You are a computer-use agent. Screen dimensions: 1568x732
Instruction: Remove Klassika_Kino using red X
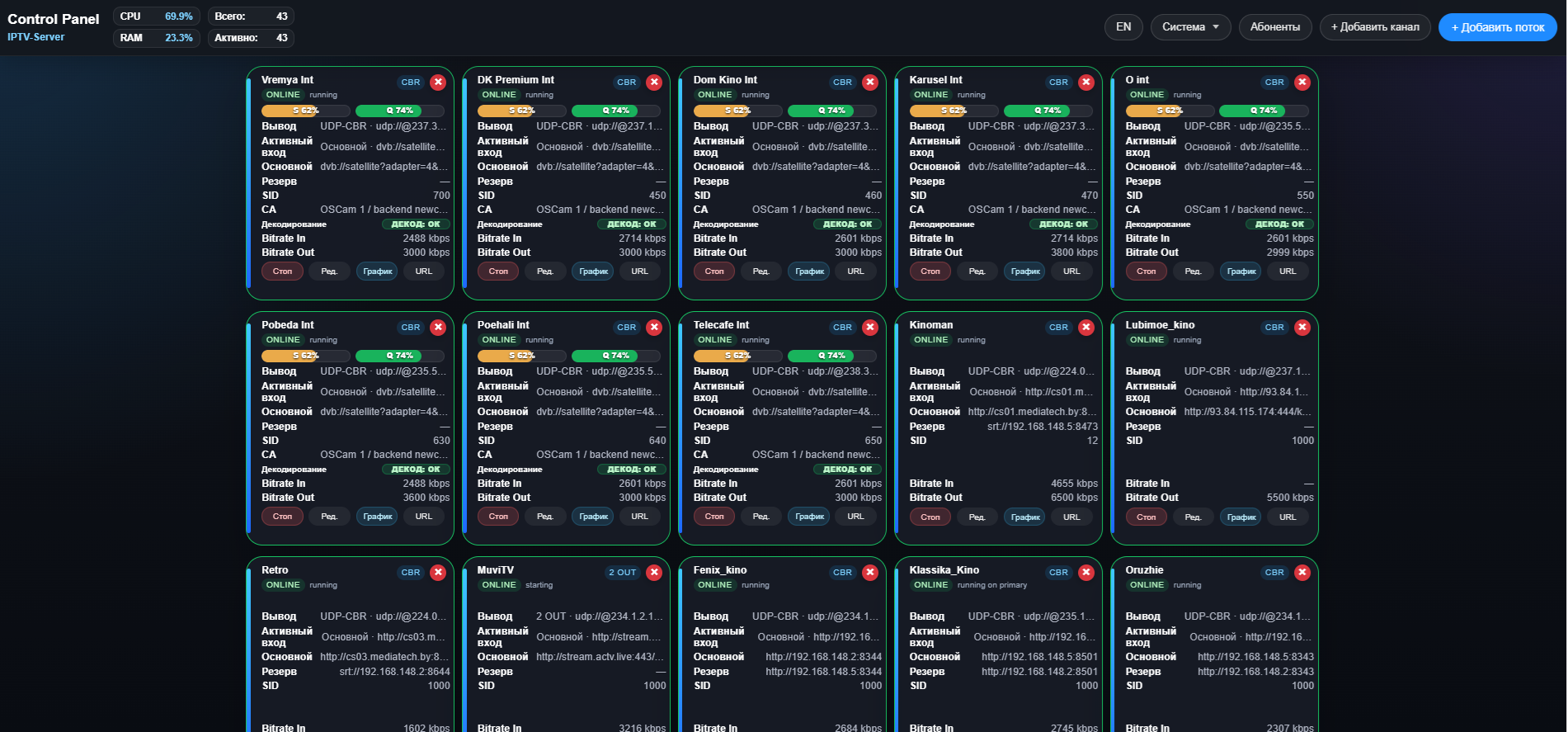click(x=1086, y=573)
